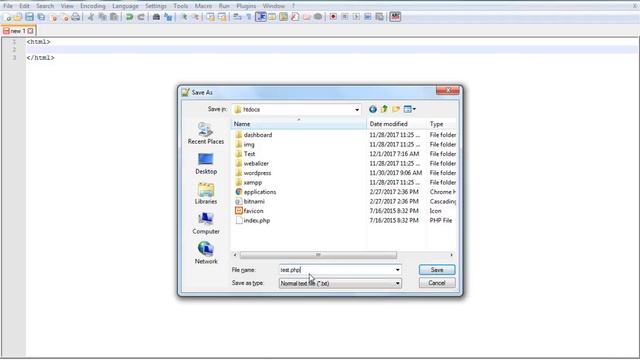640x360 pixels.
Task: Open the View Menu icon dropdown in Save As
Action: click(x=409, y=109)
